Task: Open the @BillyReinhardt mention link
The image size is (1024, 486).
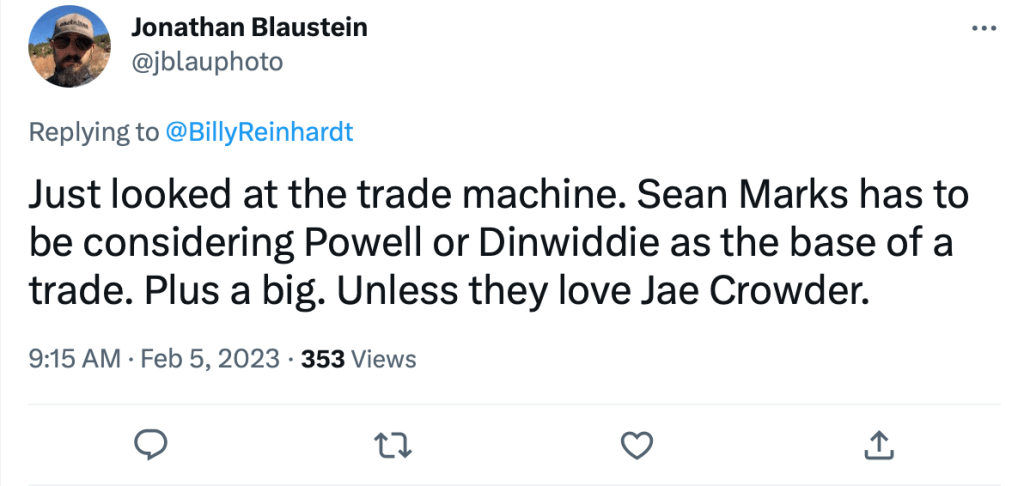Action: pos(259,132)
